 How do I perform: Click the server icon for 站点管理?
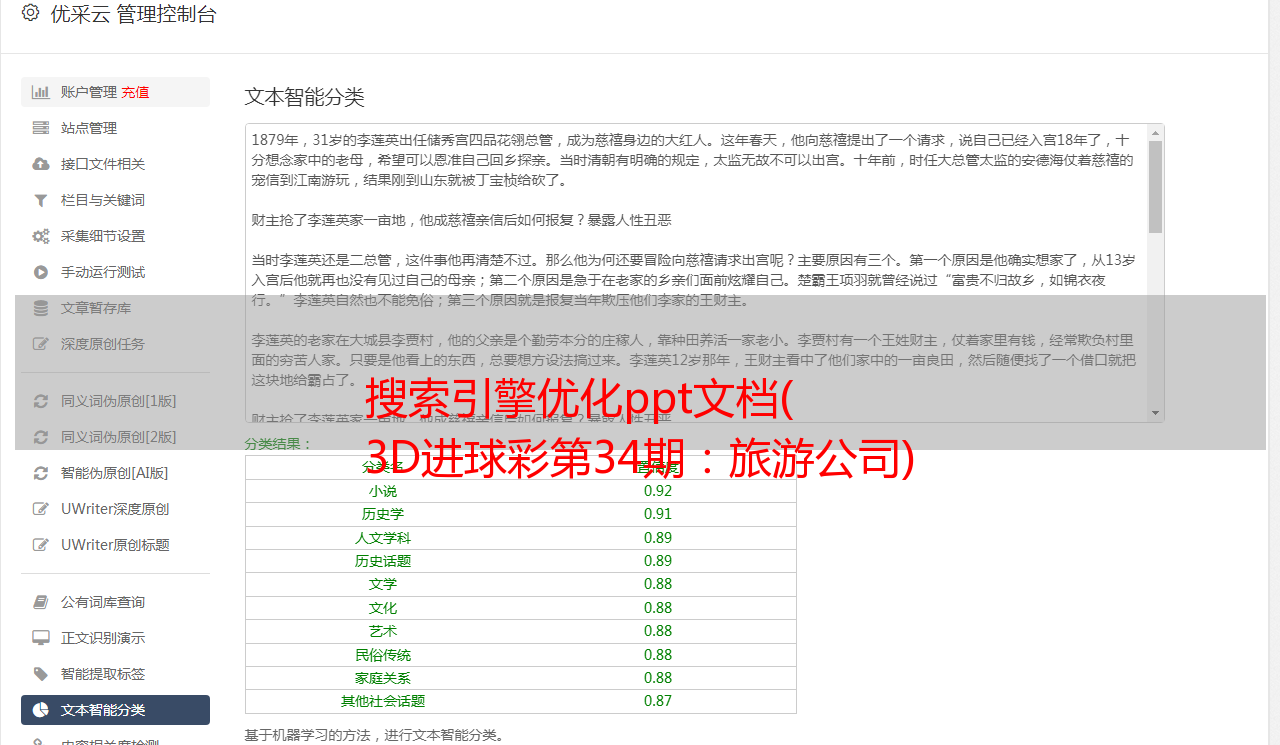tap(40, 128)
